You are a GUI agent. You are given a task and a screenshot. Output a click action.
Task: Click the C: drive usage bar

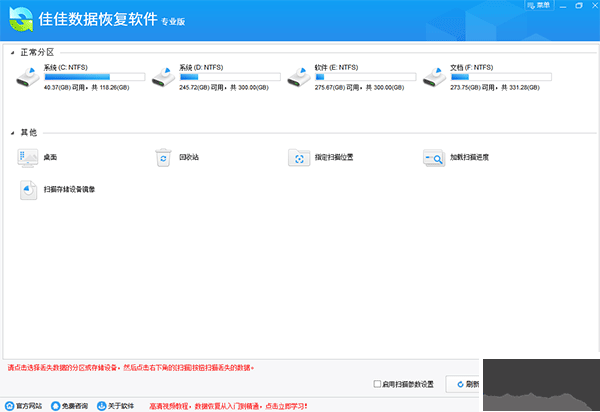[95, 77]
